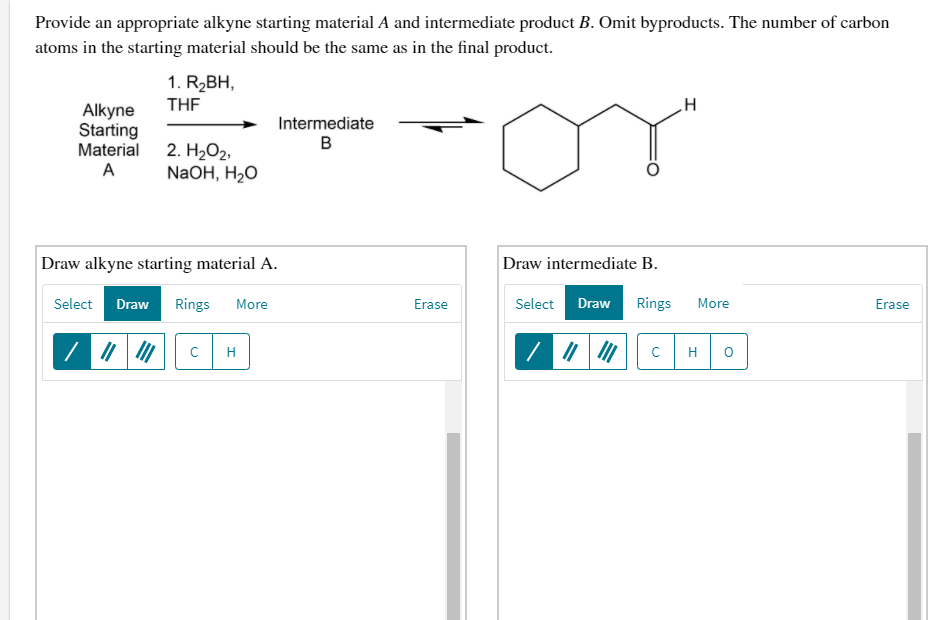Open the Rings menu in panel B
The height and width of the screenshot is (620, 952).
654,303
